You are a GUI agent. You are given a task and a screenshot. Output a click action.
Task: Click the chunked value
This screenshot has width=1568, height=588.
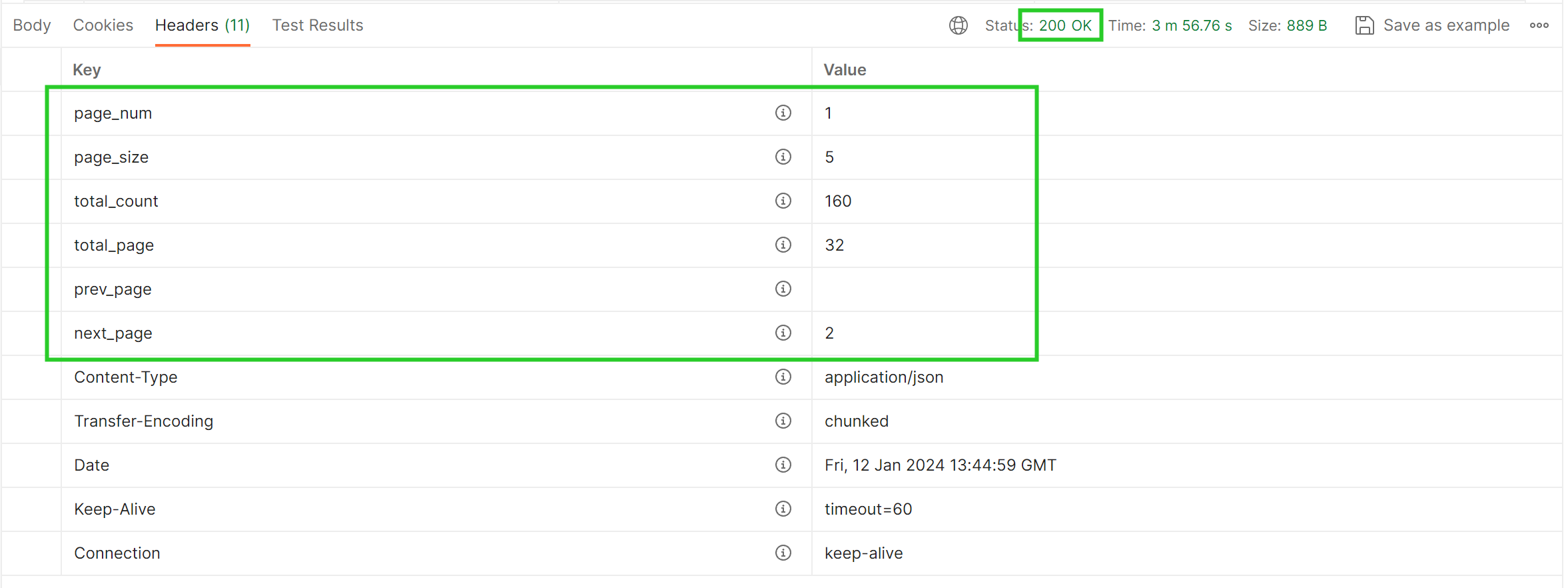point(857,421)
